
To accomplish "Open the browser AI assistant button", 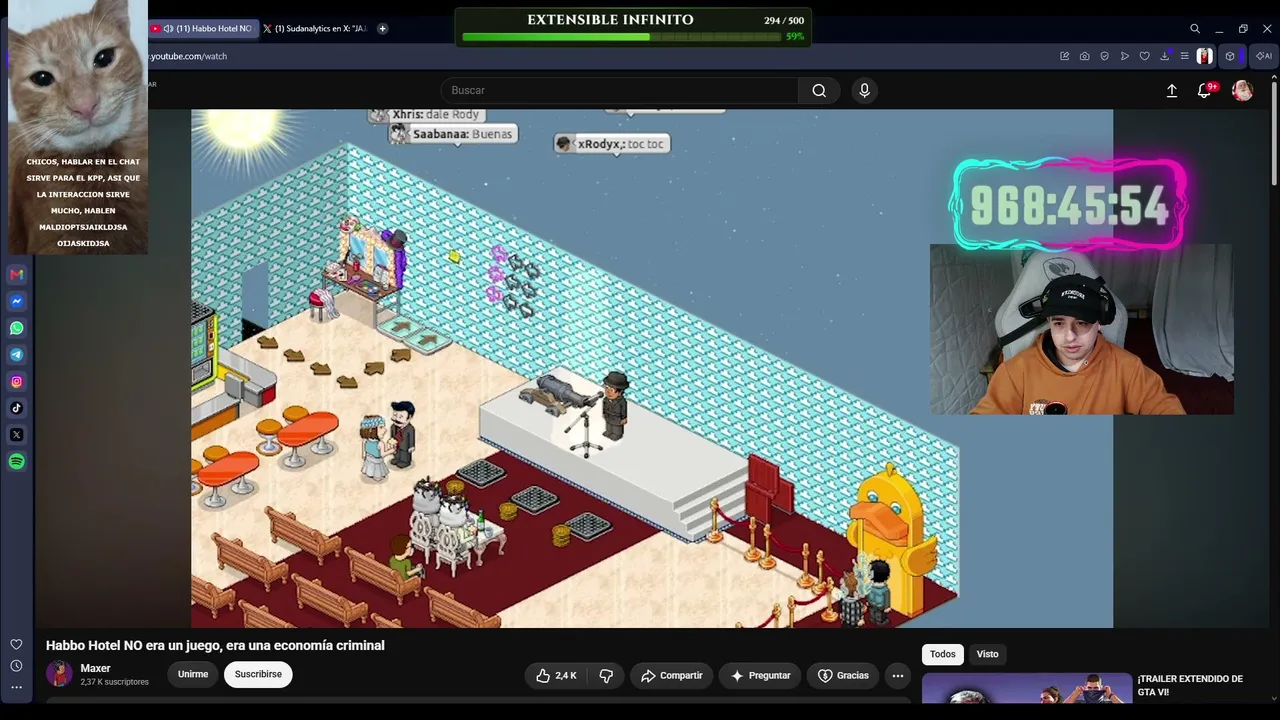I will coord(1264,56).
